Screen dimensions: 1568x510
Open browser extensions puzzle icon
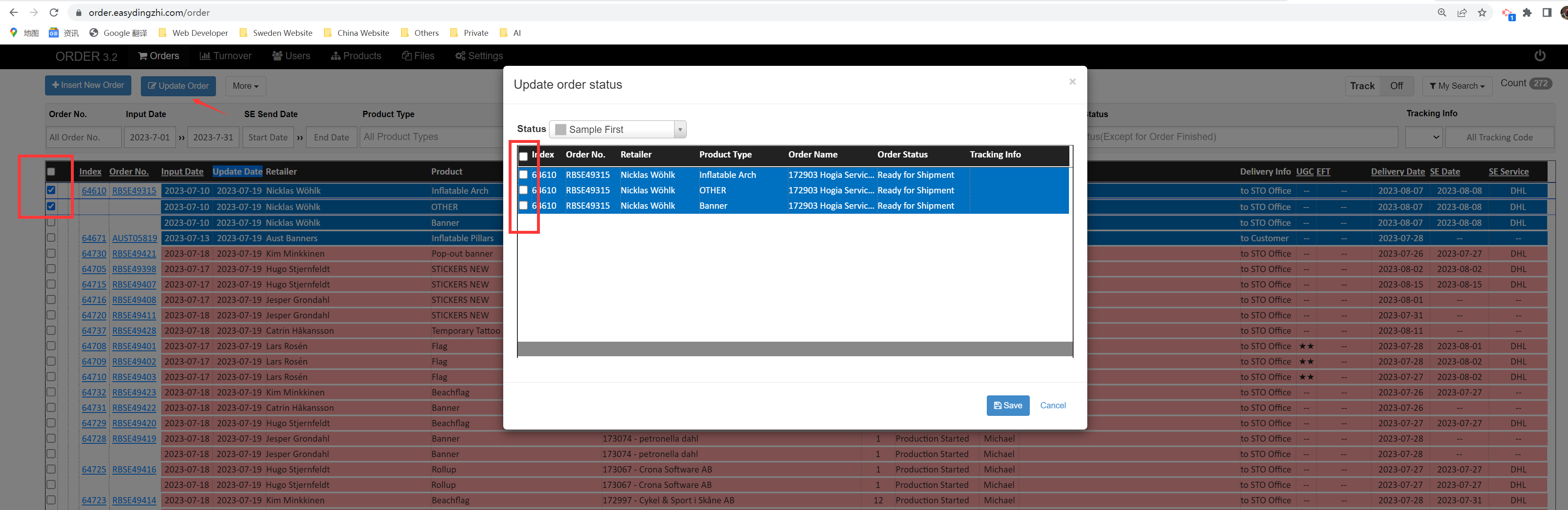tap(1527, 12)
